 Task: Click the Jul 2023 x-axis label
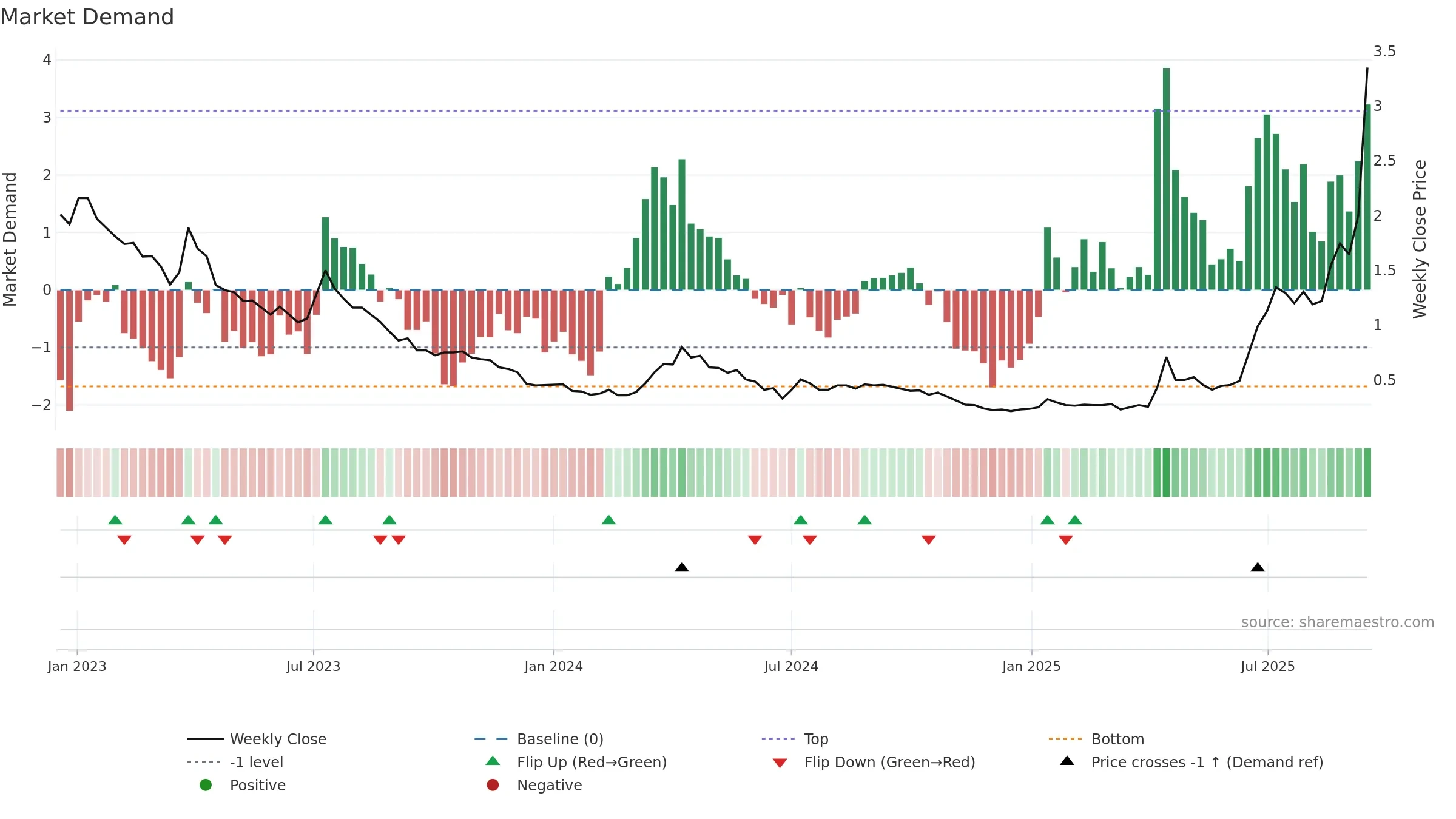click(314, 667)
